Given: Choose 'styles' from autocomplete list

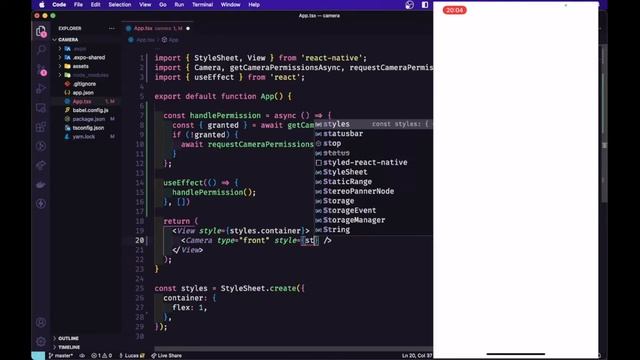Looking at the screenshot, I should click(373, 124).
